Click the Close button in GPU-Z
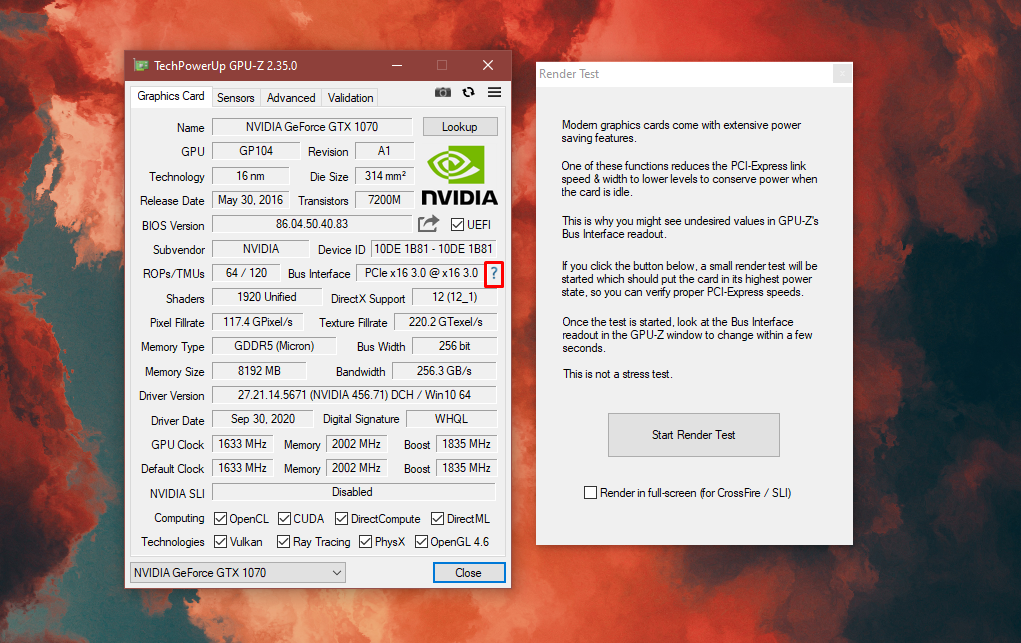Image resolution: width=1021 pixels, height=643 pixels. (469, 573)
